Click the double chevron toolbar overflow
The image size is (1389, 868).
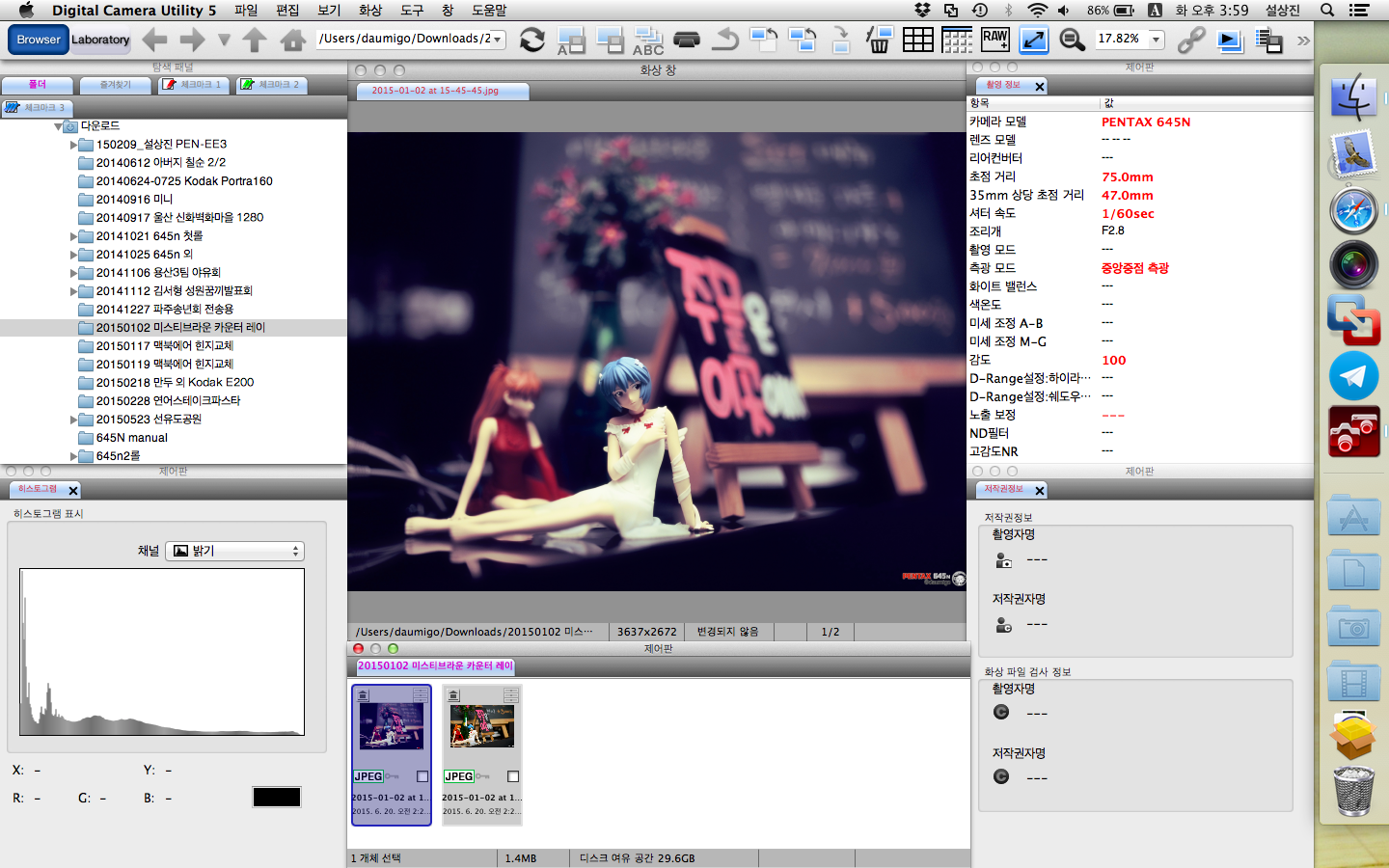1304,41
